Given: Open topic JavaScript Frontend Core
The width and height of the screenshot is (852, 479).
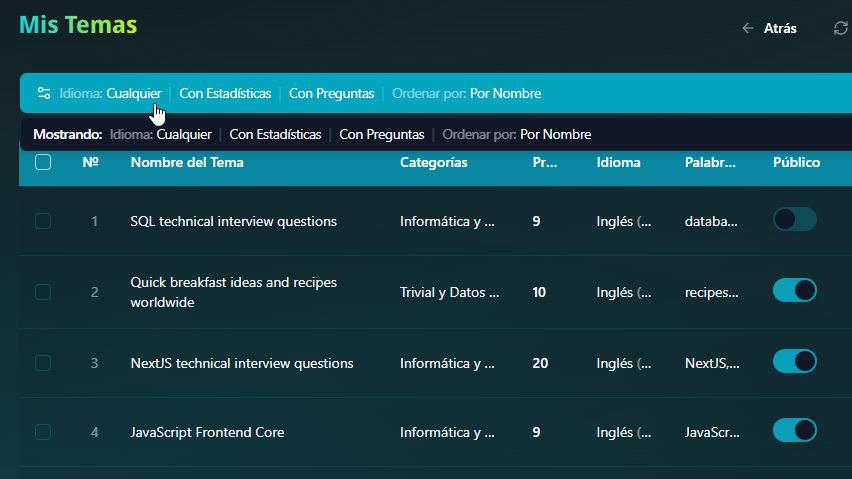Looking at the screenshot, I should coord(207,432).
